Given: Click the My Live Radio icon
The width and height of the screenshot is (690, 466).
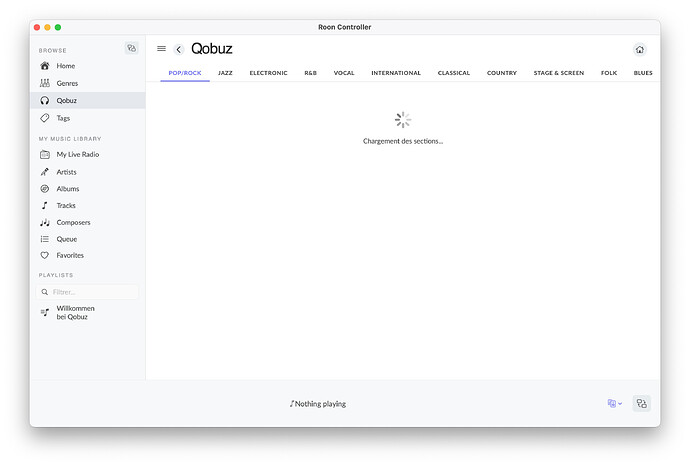Looking at the screenshot, I should pos(45,154).
